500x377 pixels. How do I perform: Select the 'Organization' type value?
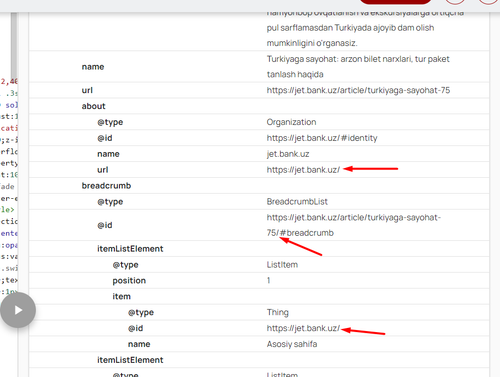click(291, 122)
